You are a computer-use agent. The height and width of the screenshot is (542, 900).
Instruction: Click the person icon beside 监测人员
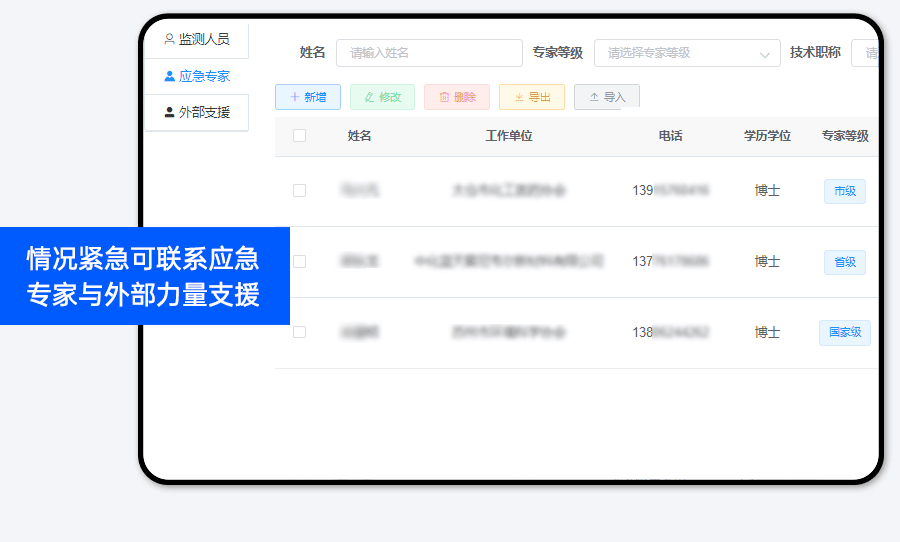click(x=169, y=40)
